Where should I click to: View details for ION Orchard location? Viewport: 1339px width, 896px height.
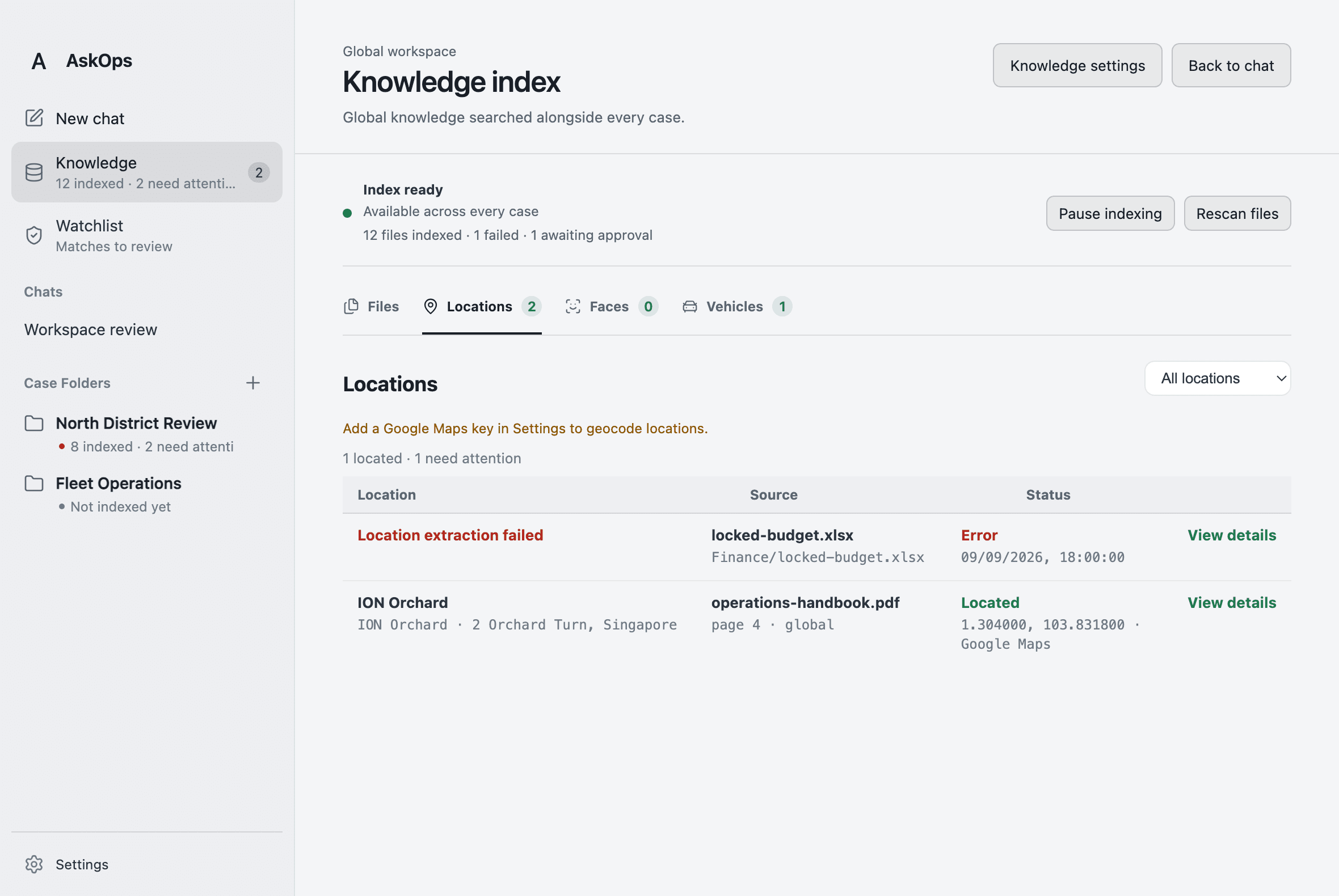(x=1232, y=603)
